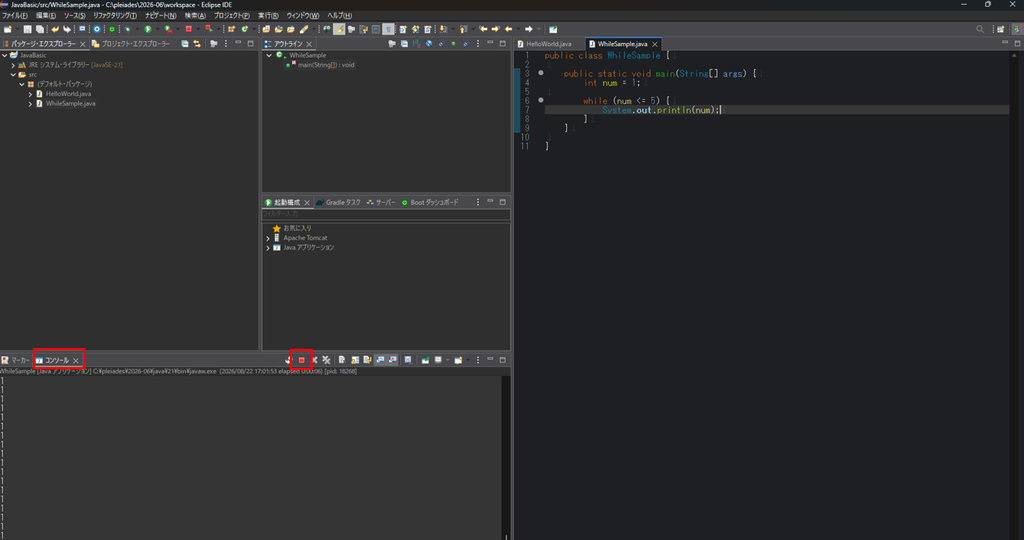
Task: Open リファクタリング menu
Action: 115,15
